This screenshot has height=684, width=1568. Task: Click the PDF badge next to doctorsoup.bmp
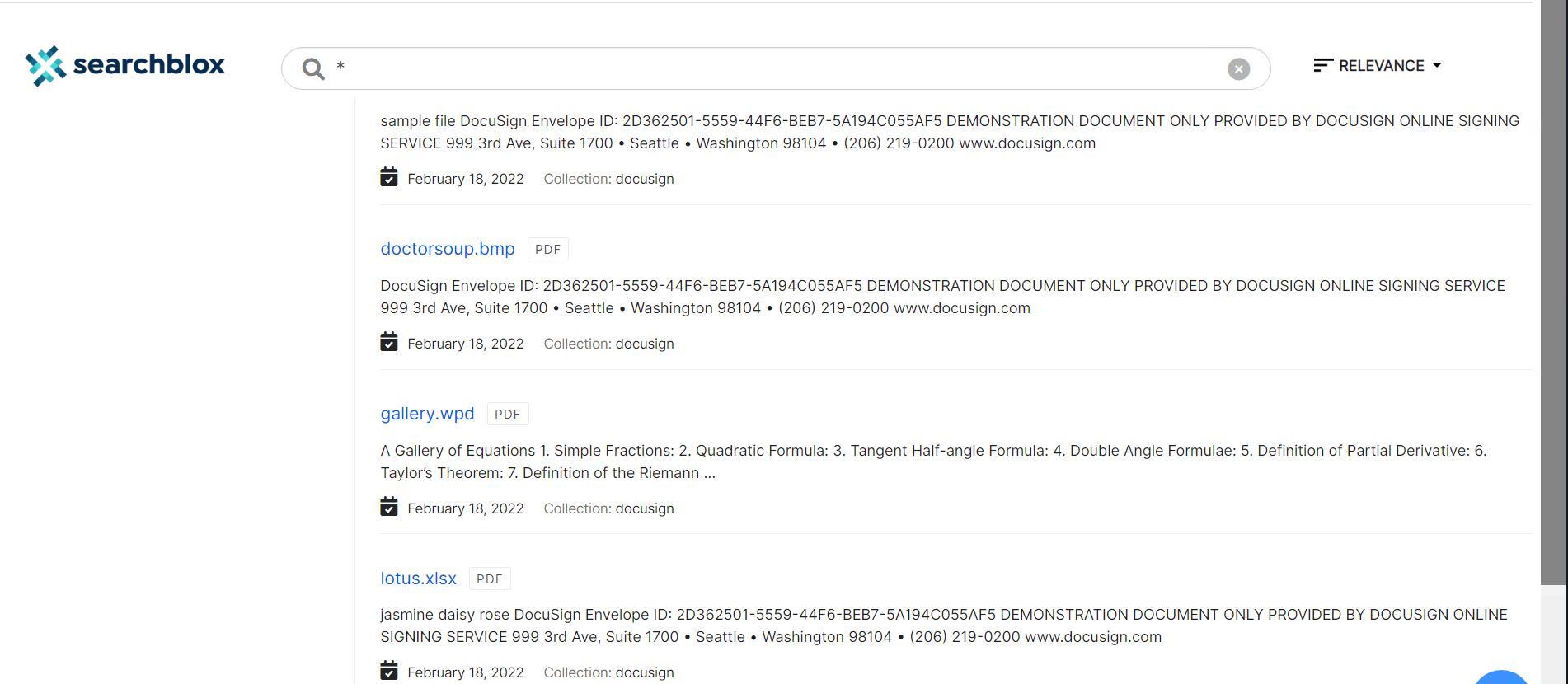[547, 249]
